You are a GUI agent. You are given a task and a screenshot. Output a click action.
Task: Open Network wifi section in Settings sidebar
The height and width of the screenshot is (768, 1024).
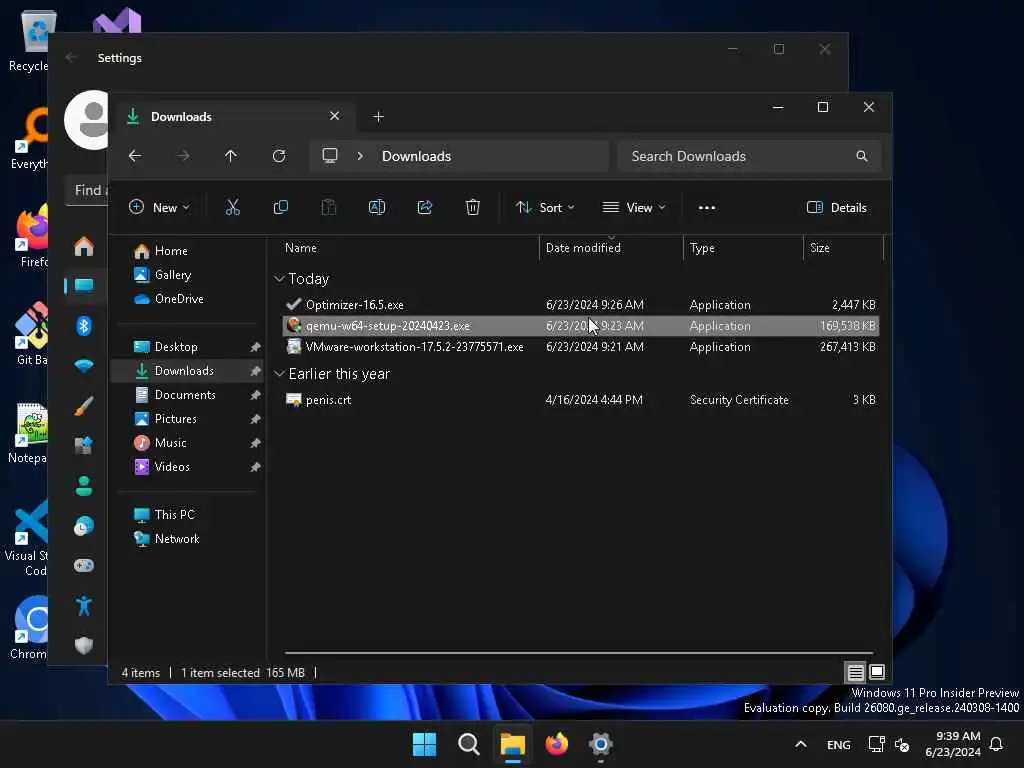tap(84, 366)
